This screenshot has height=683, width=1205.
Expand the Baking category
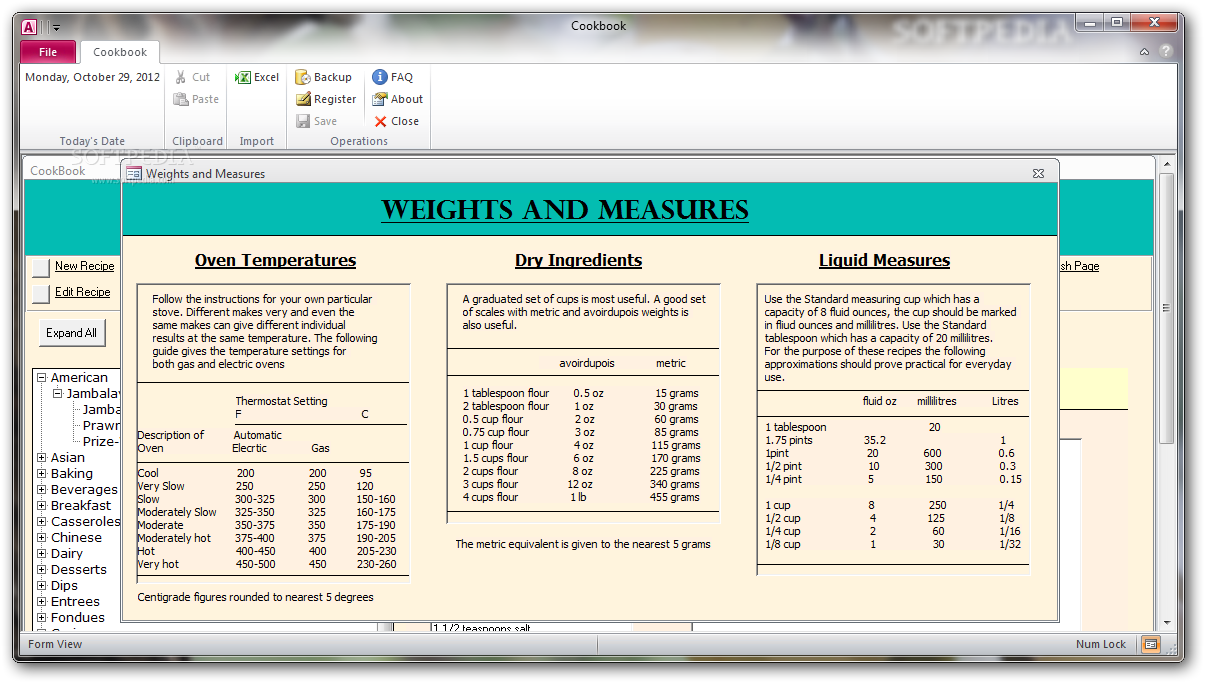[x=42, y=474]
